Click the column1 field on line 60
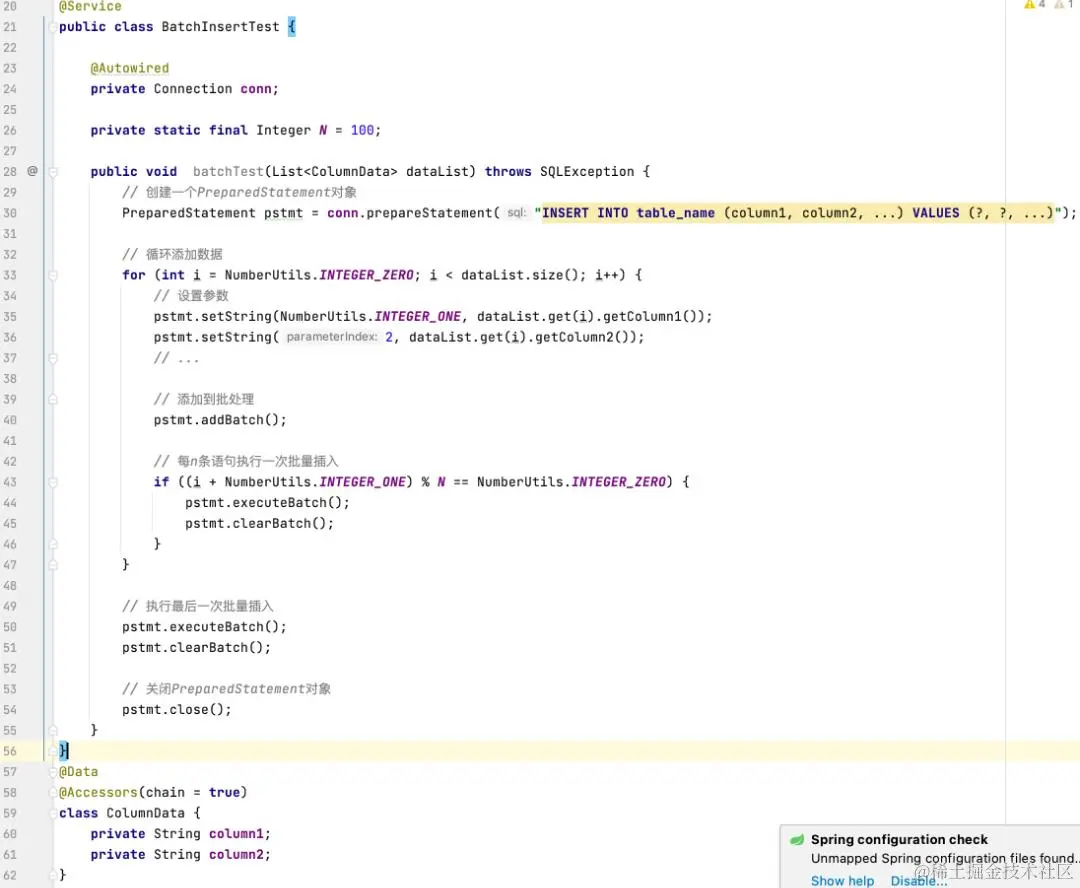The image size is (1080, 888). (236, 834)
